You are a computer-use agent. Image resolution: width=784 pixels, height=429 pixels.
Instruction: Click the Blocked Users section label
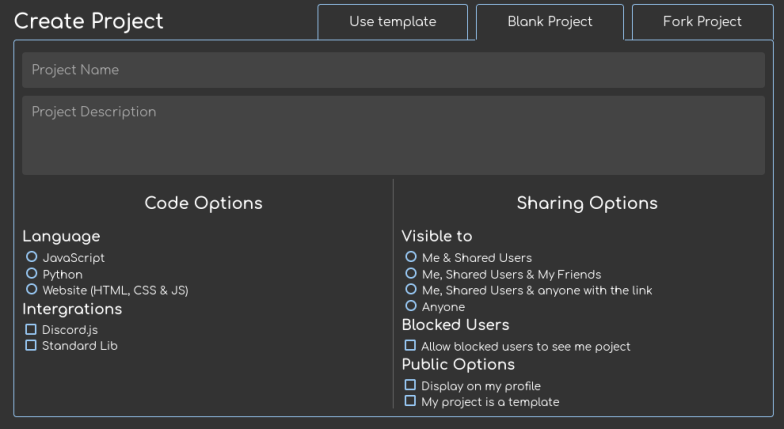coord(456,325)
